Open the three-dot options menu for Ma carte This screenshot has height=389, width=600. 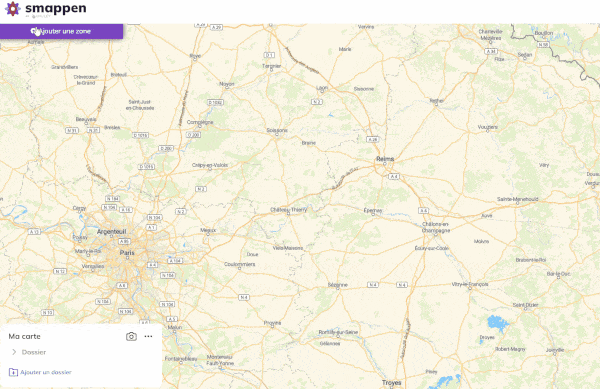pos(148,336)
